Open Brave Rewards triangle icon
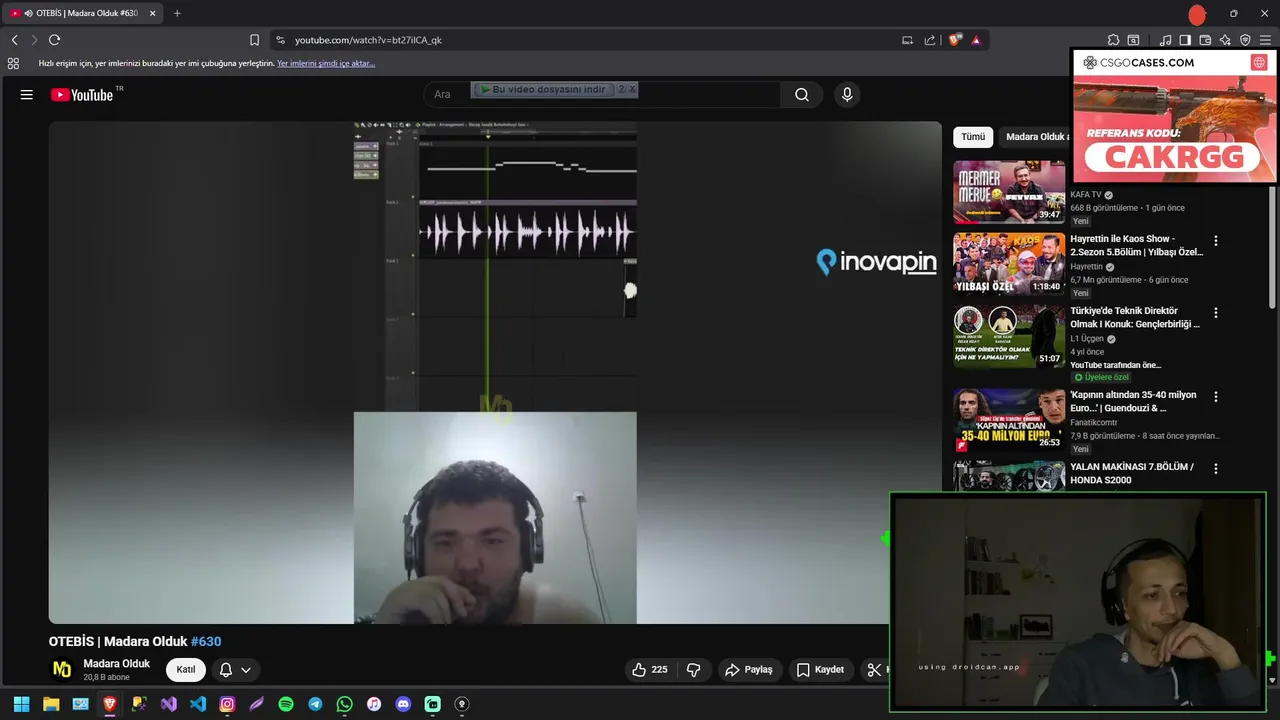Image resolution: width=1280 pixels, height=720 pixels. 976,40
